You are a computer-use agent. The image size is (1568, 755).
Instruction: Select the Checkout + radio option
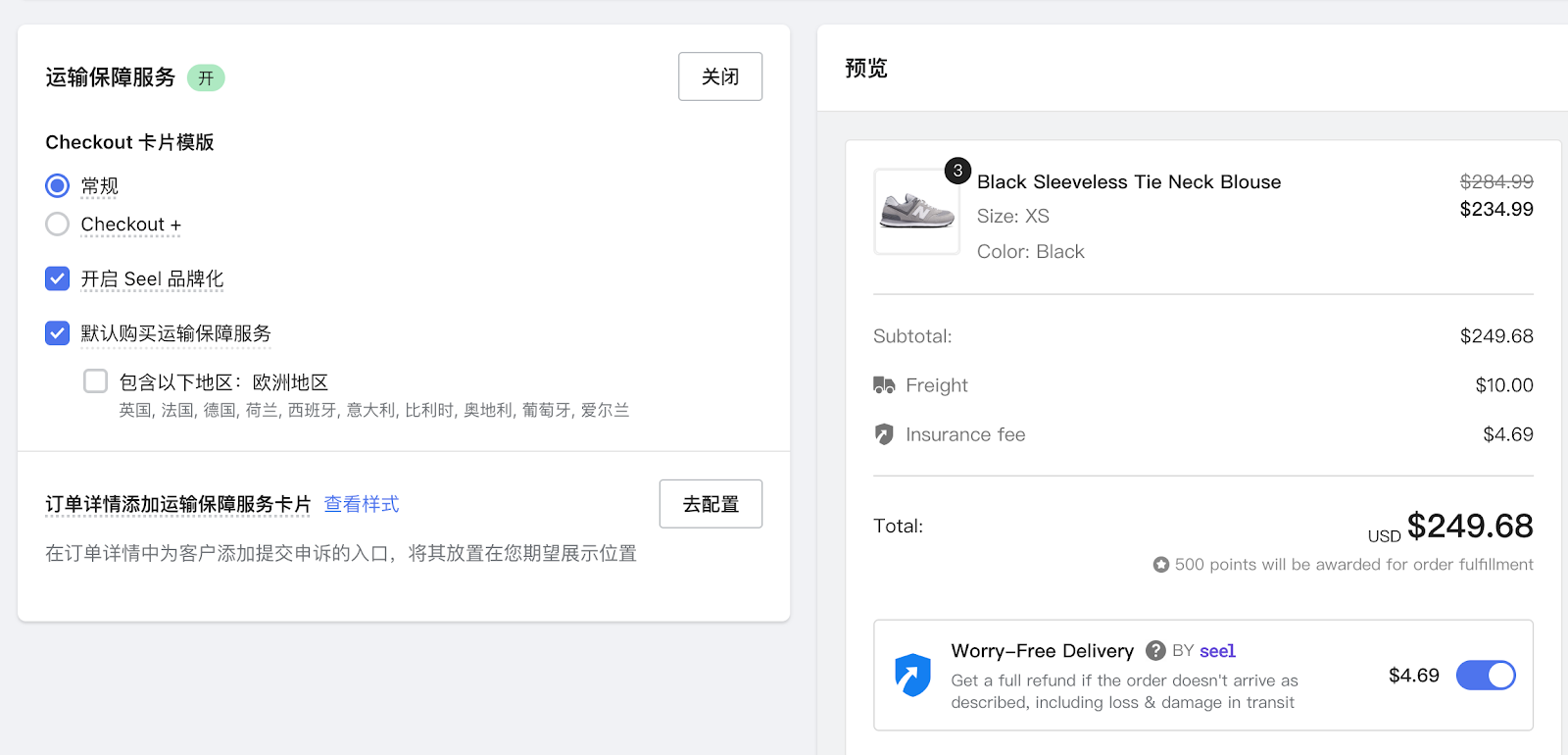click(x=58, y=225)
